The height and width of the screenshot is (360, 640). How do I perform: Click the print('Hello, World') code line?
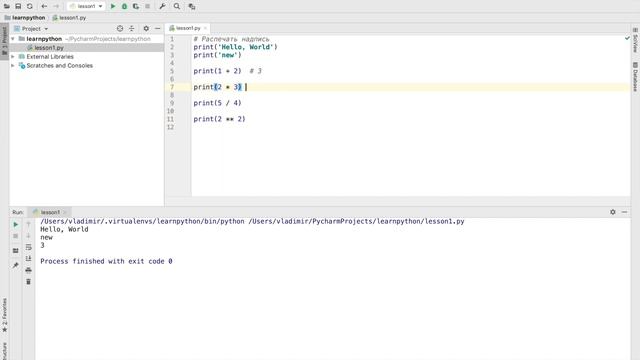coord(236,47)
